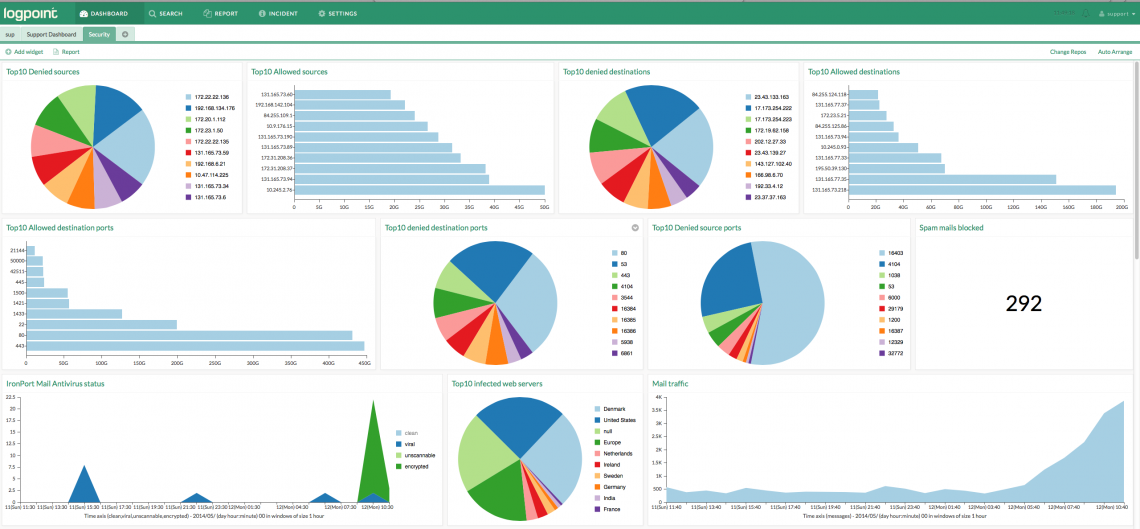Open the support user dropdown

1115,14
